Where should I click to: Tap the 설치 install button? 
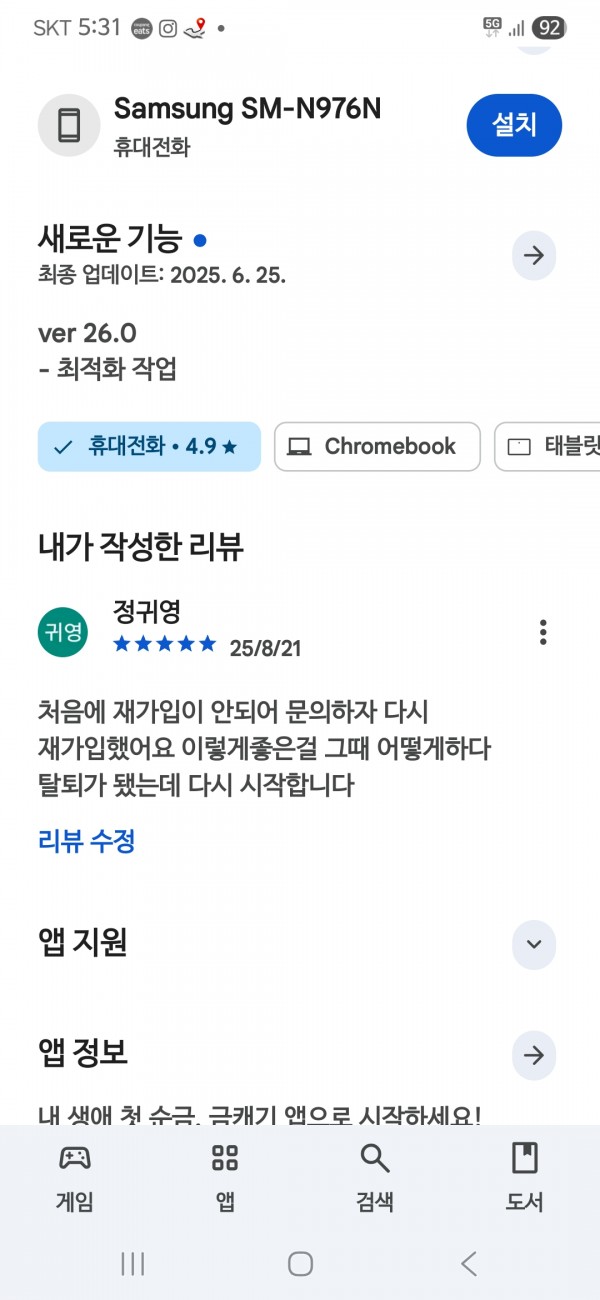point(514,125)
